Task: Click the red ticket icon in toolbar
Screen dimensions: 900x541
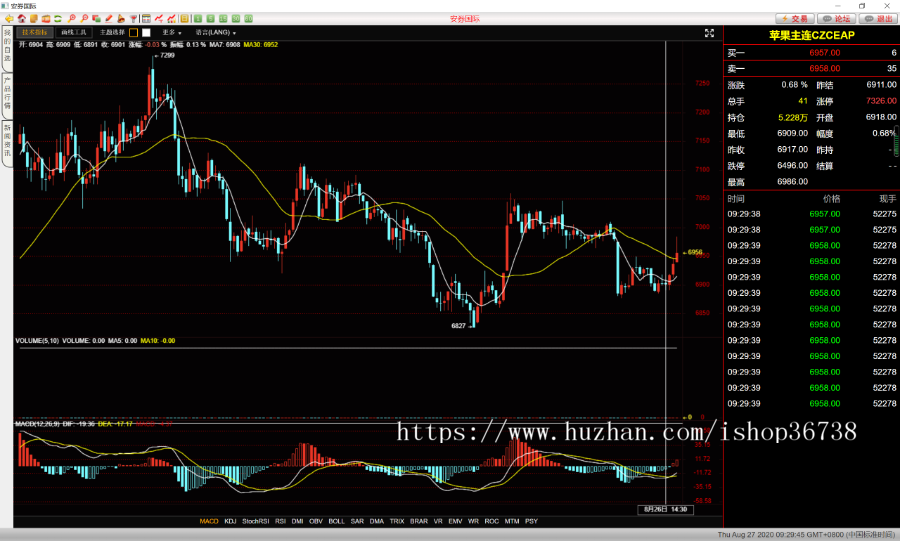Action: coord(46,19)
